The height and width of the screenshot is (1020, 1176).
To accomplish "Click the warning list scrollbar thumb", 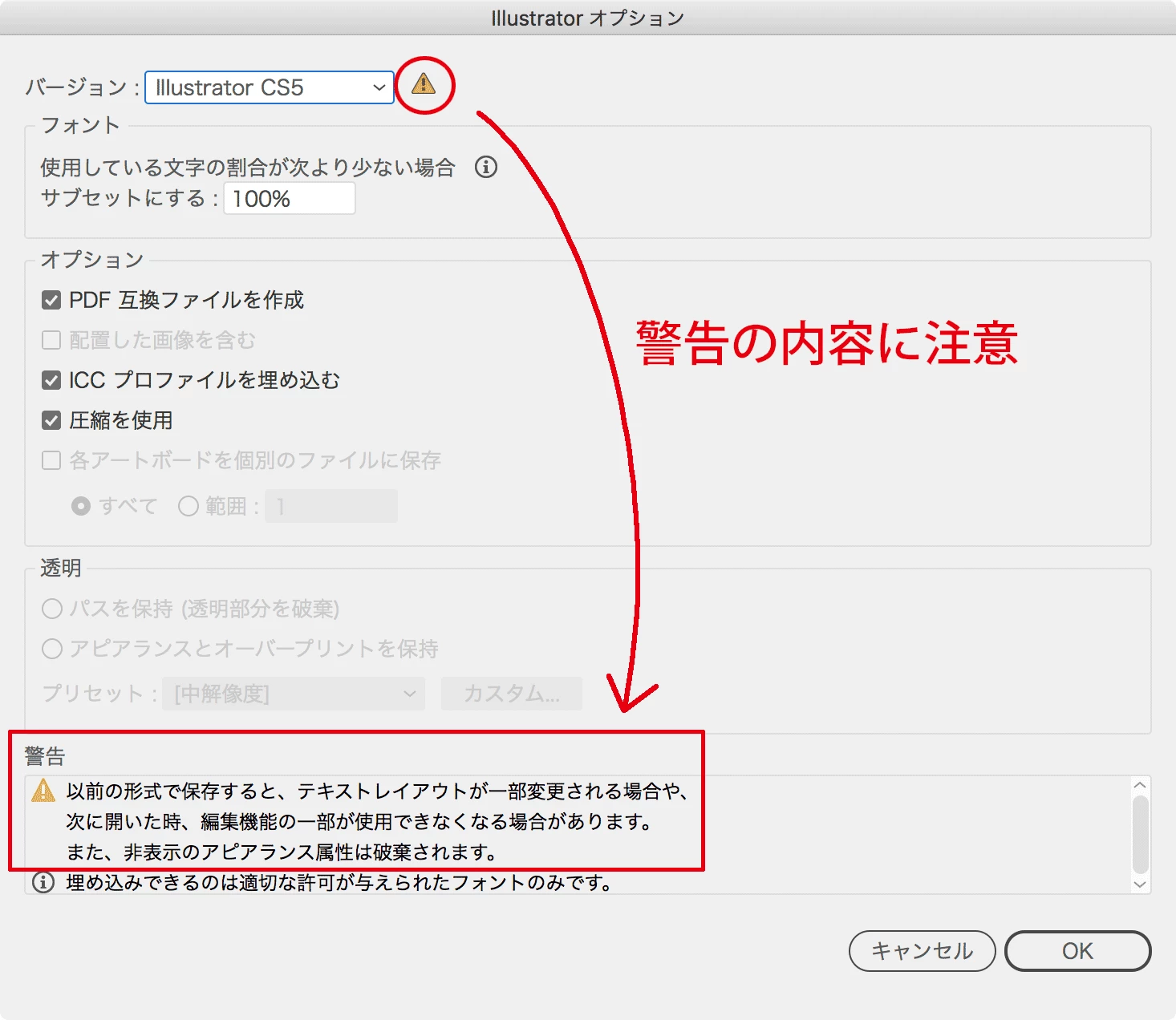I will (x=1140, y=835).
